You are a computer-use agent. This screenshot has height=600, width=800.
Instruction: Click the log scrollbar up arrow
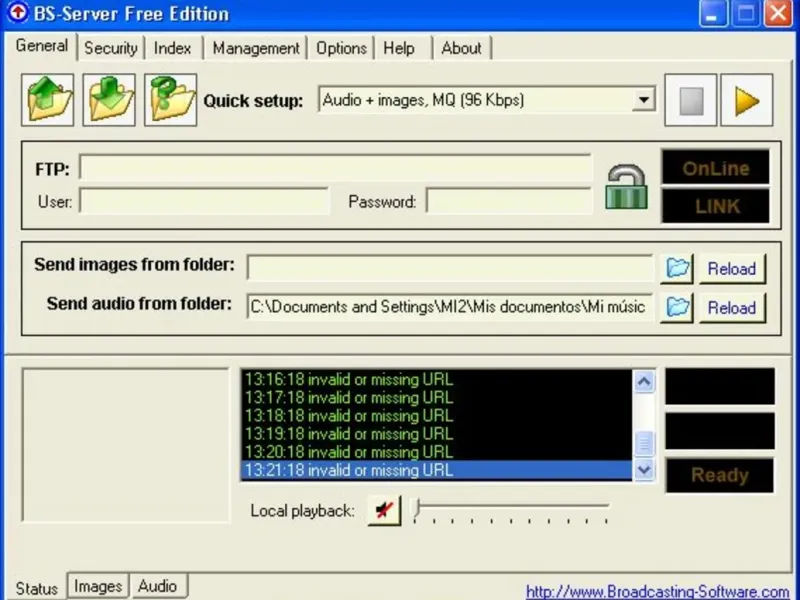[x=644, y=381]
